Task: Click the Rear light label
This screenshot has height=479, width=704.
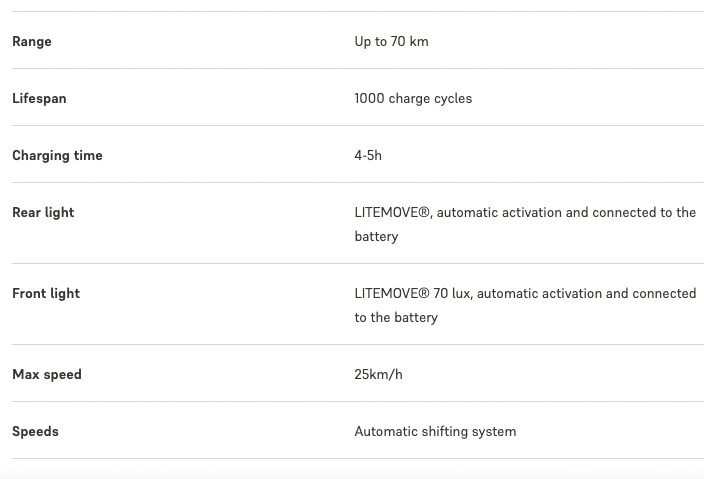Action: pos(43,212)
